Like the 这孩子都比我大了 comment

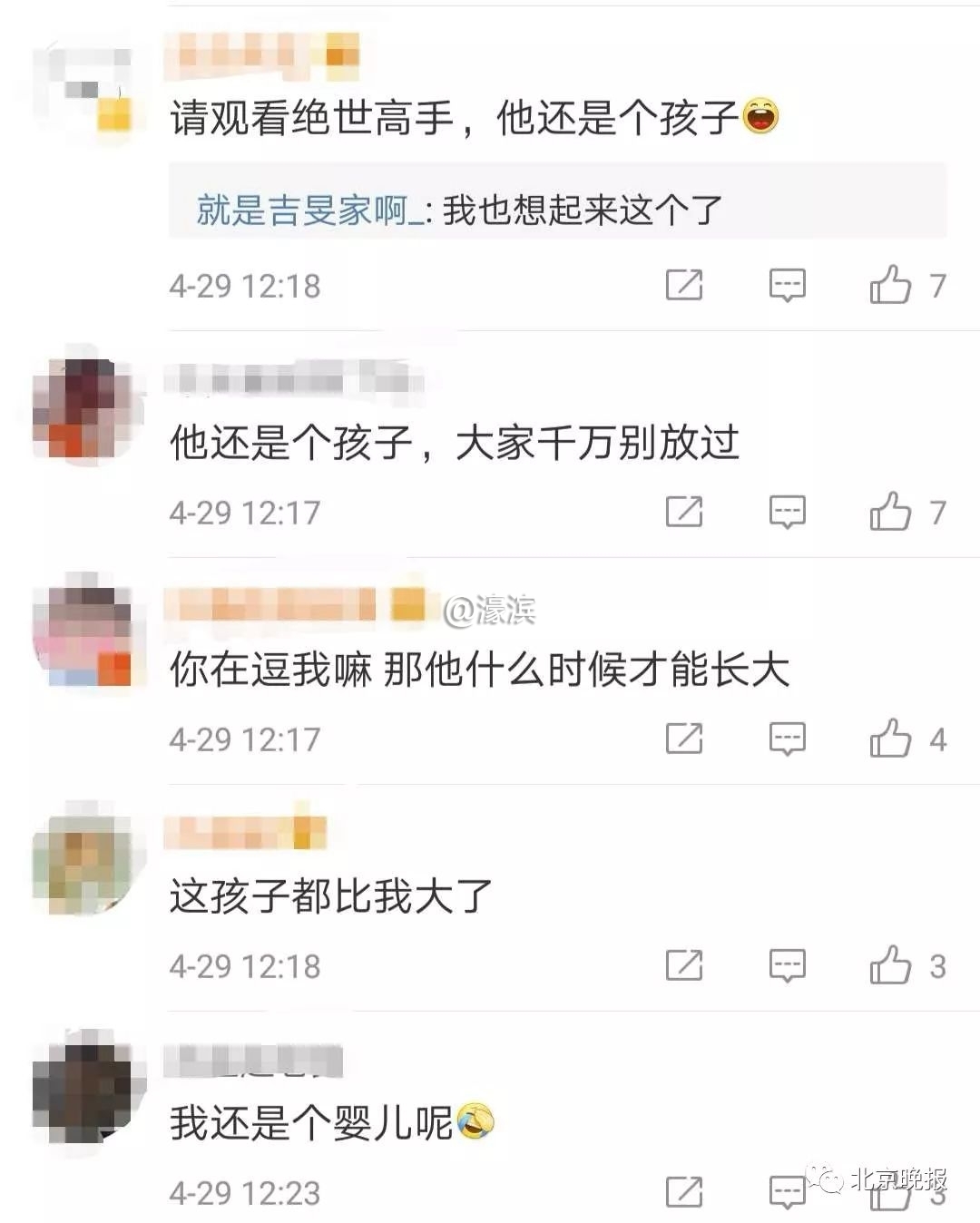point(890,965)
